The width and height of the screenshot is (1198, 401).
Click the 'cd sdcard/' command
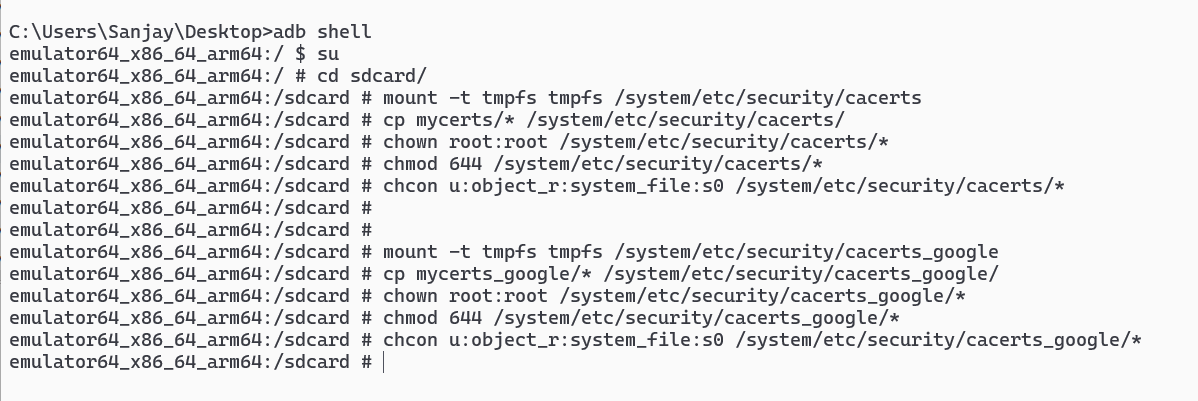[371, 76]
